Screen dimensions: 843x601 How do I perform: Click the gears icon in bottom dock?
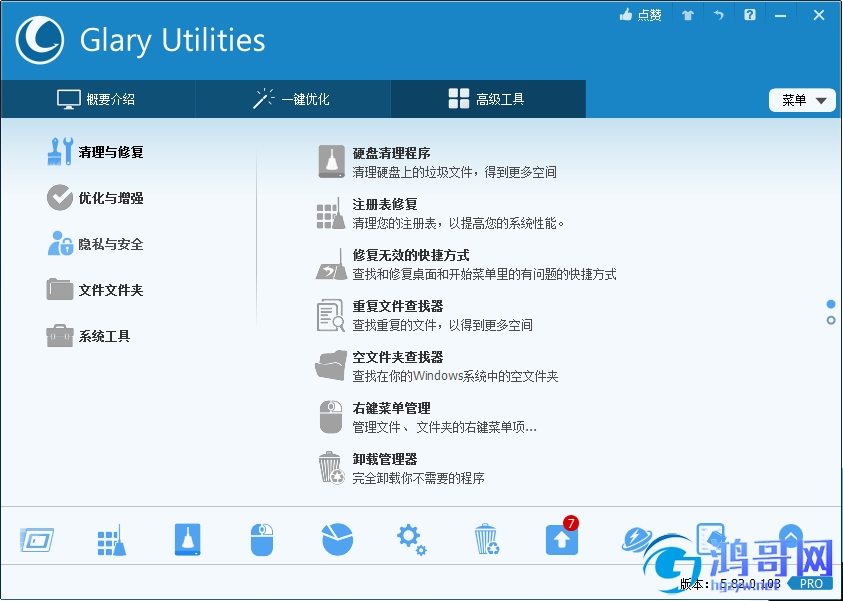click(411, 540)
